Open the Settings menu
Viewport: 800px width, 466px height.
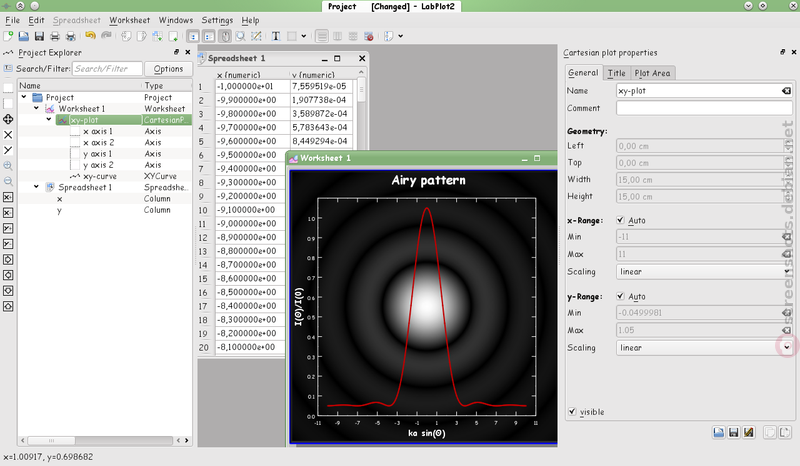click(x=217, y=20)
